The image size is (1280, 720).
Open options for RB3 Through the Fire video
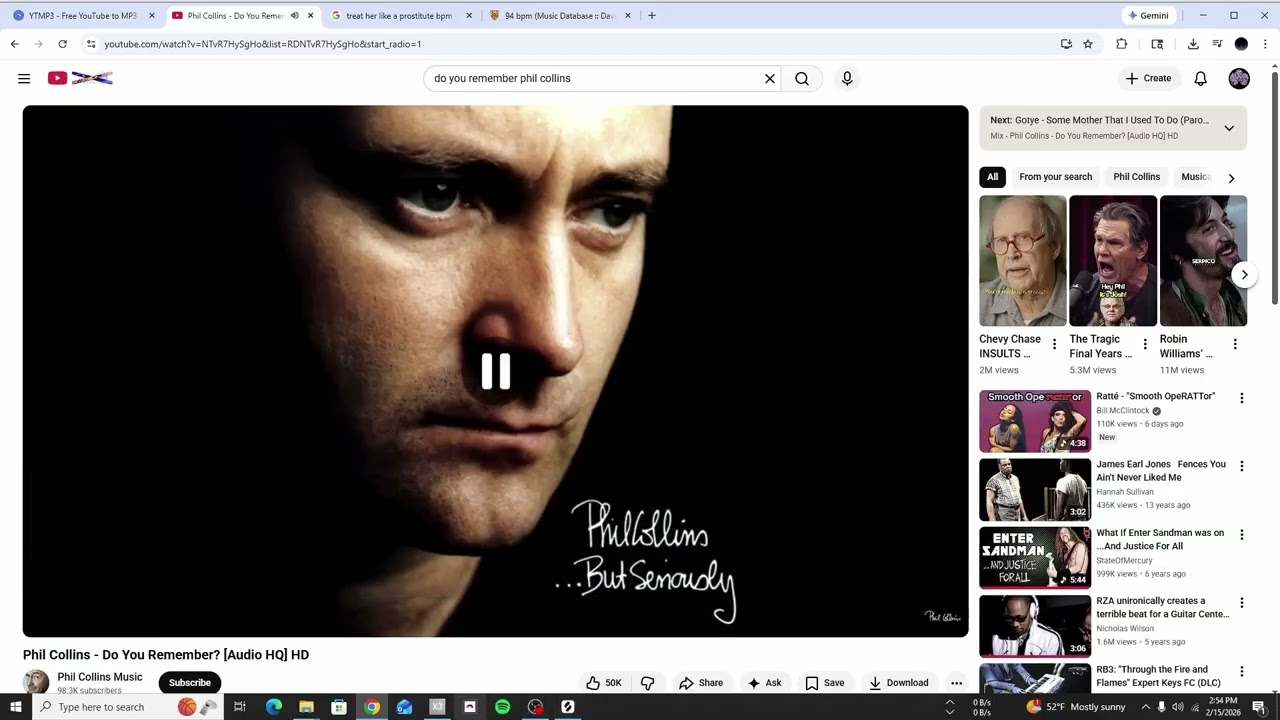[x=1242, y=671]
